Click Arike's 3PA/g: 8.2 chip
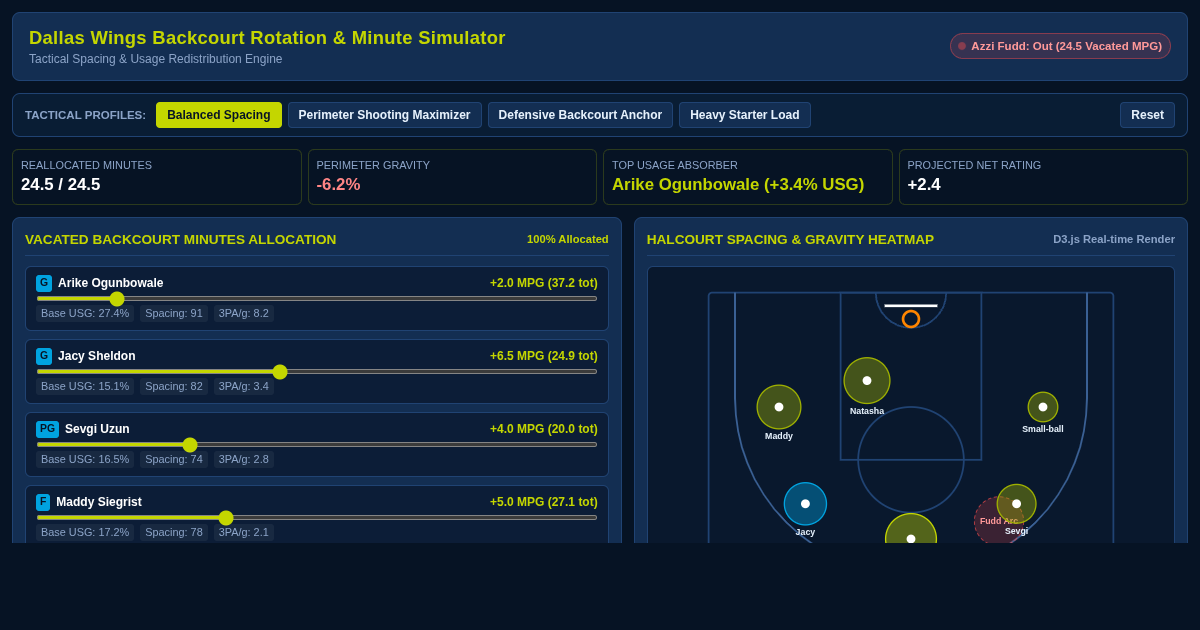1200x630 pixels. (244, 313)
